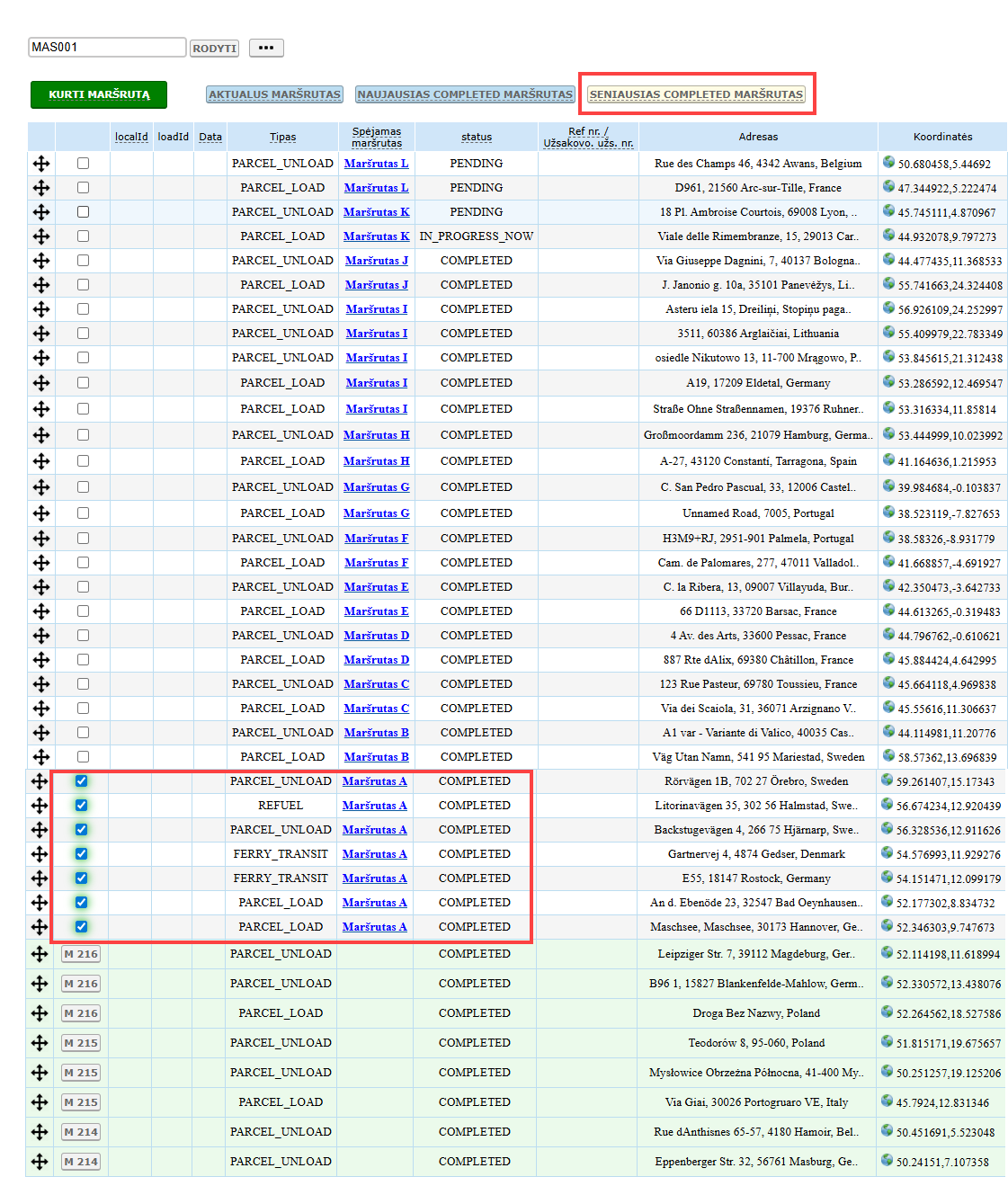
Task: Click M 214 button in Hamoir Belgium row
Action: click(x=81, y=1133)
